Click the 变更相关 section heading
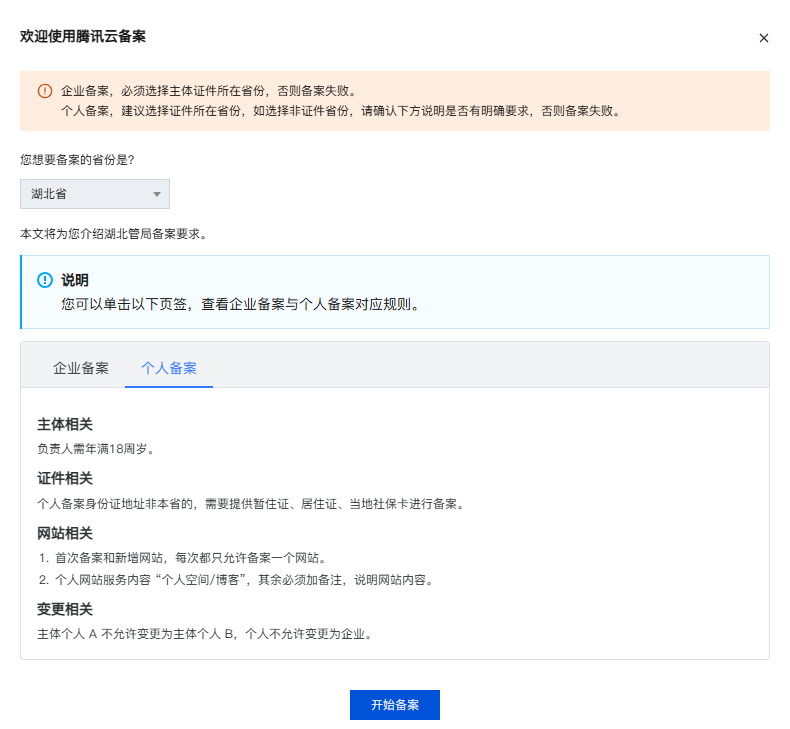The width and height of the screenshot is (790, 729). (65, 610)
